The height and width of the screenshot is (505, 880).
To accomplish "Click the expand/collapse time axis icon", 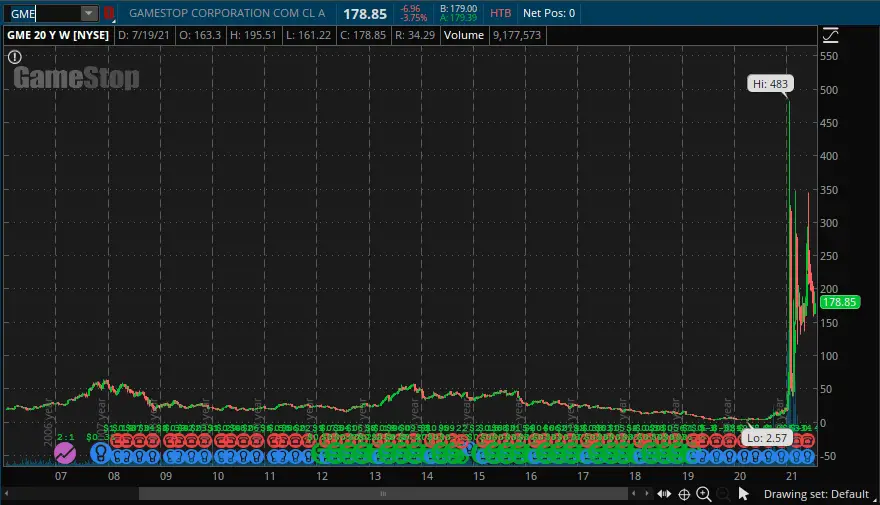I will pyautogui.click(x=664, y=494).
